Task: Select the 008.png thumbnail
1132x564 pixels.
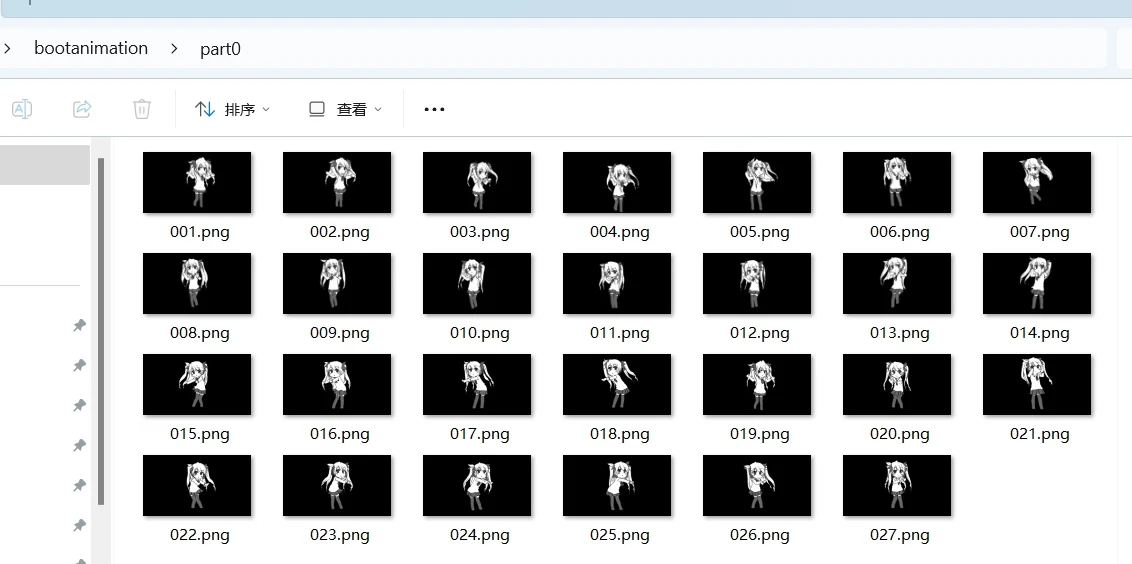Action: [197, 283]
